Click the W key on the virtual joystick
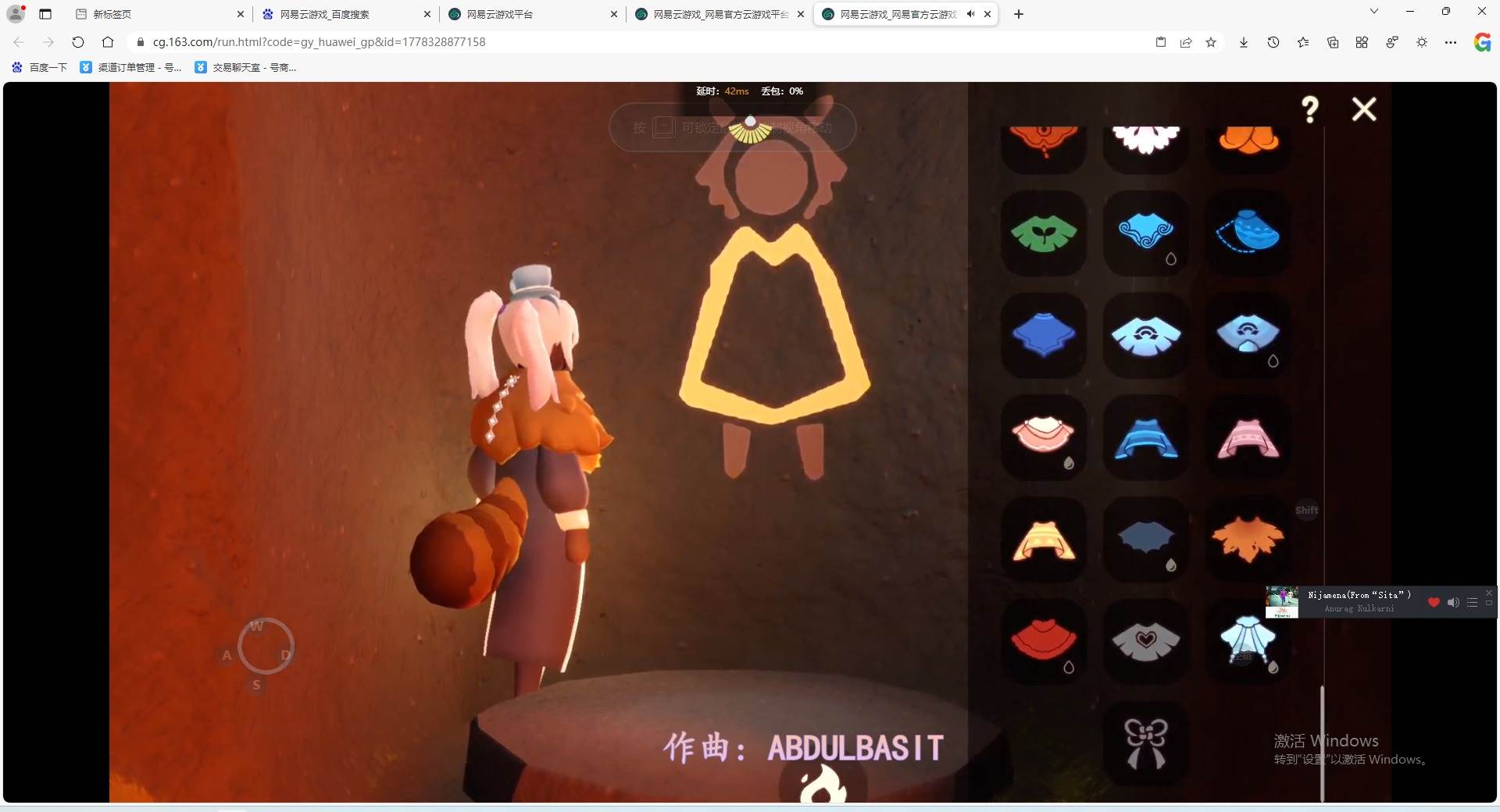The width and height of the screenshot is (1500, 812). [256, 626]
